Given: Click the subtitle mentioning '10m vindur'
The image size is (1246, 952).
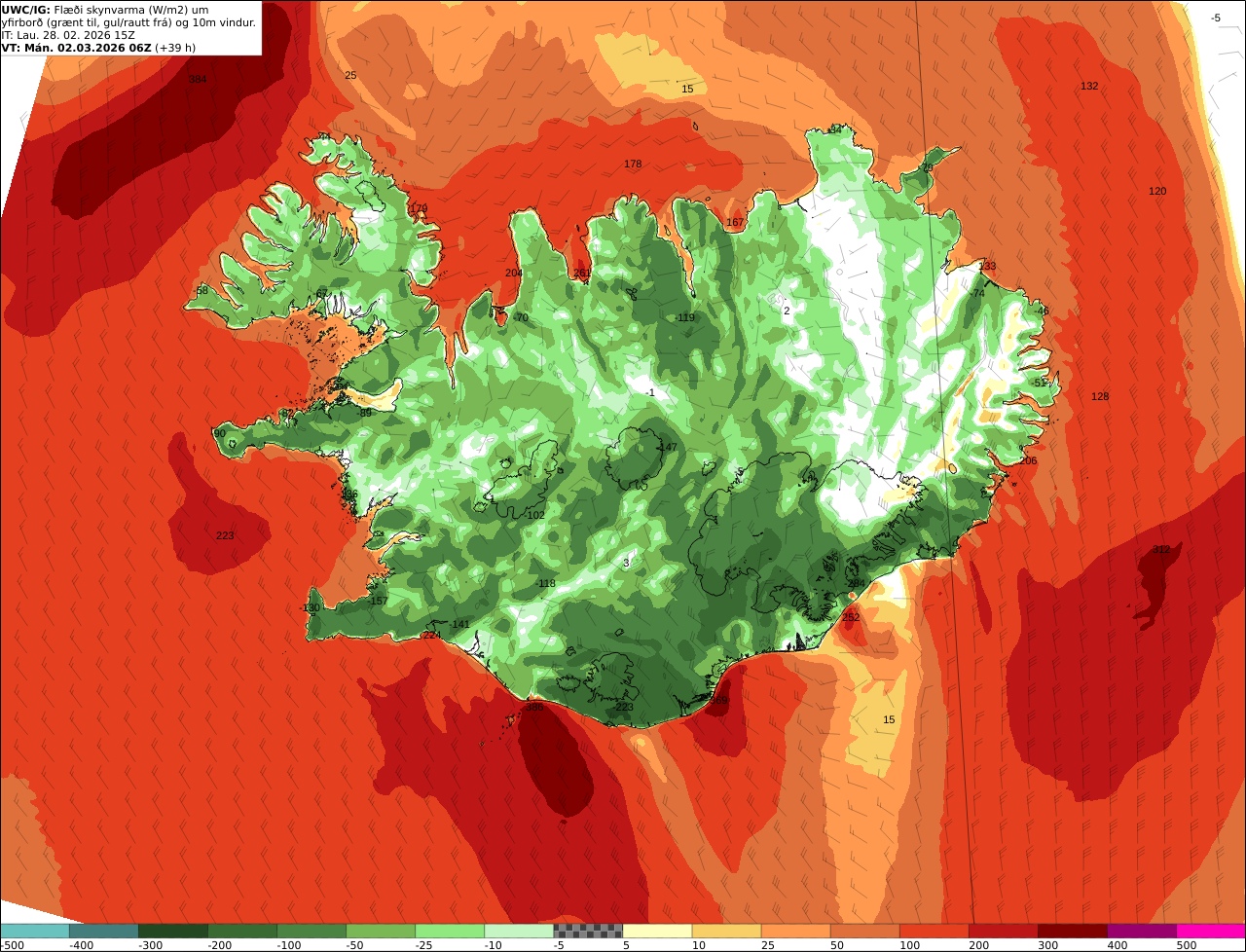Looking at the screenshot, I should 129,22.
